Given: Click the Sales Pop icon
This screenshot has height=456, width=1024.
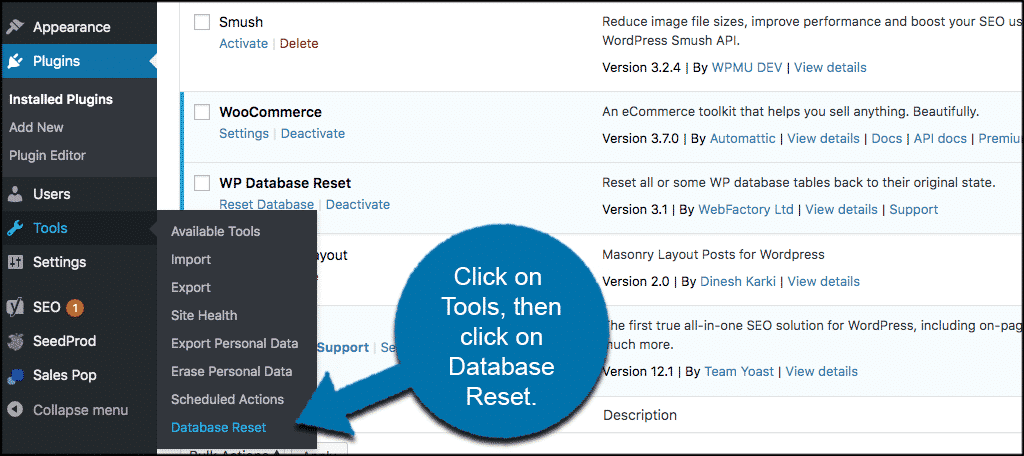Looking at the screenshot, I should coord(15,376).
